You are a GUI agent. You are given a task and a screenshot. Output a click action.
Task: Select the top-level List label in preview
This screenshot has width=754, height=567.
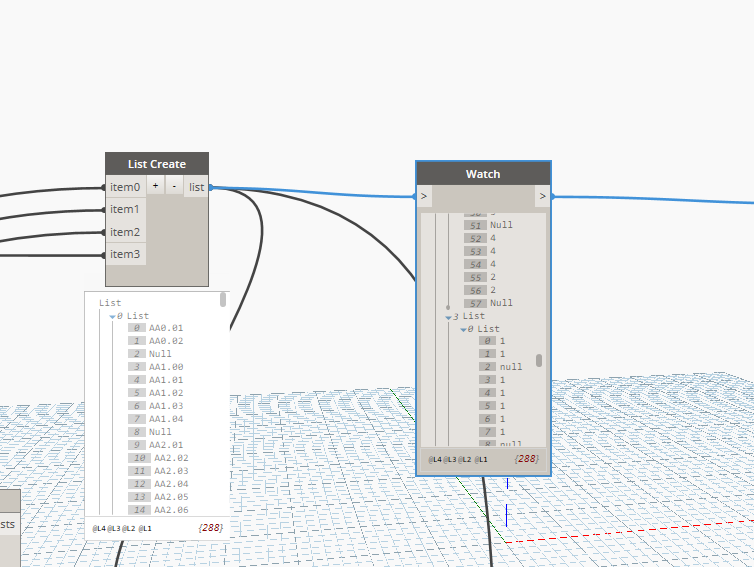tap(110, 303)
